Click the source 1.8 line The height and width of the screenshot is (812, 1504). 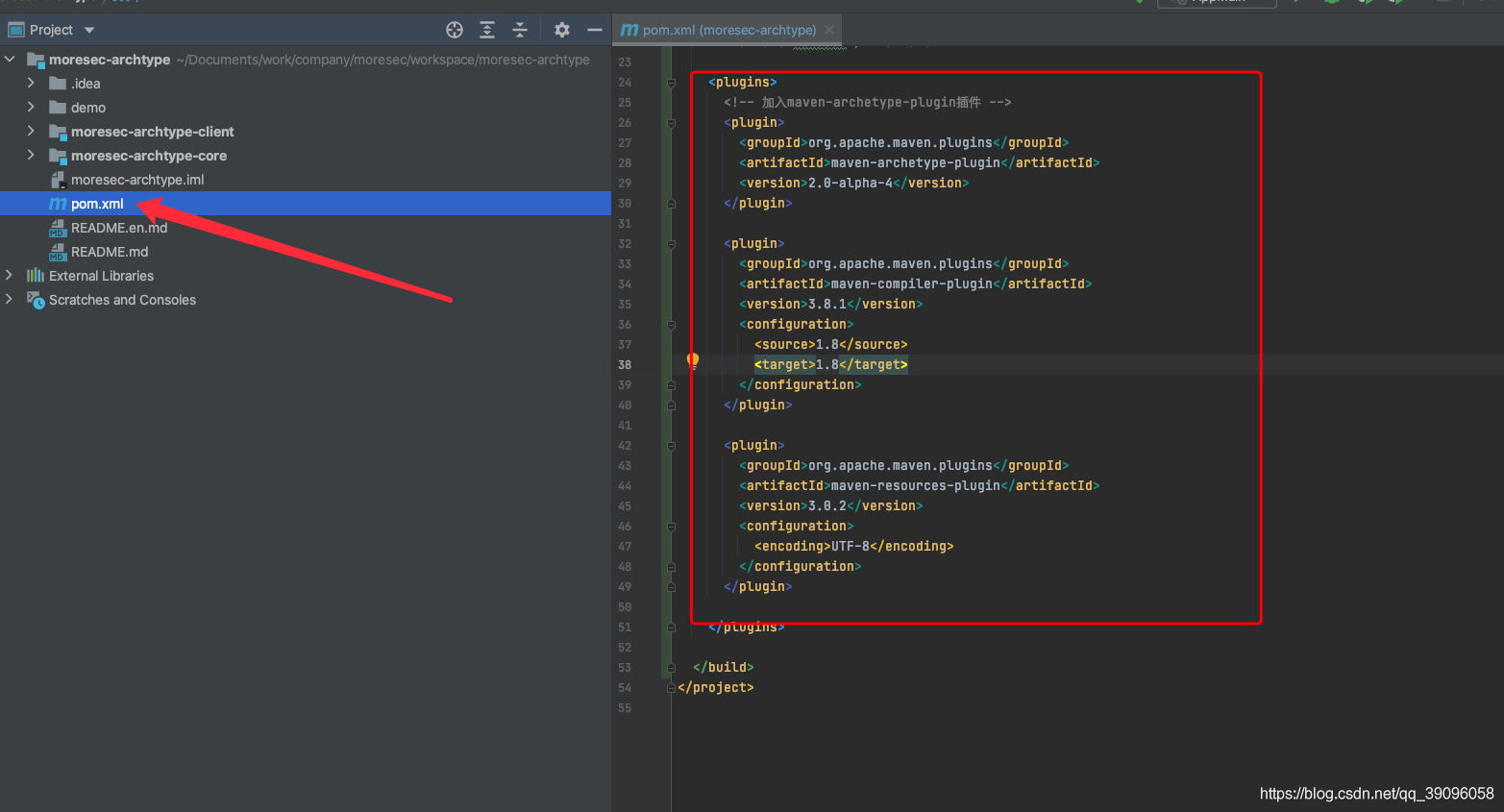[831, 345]
